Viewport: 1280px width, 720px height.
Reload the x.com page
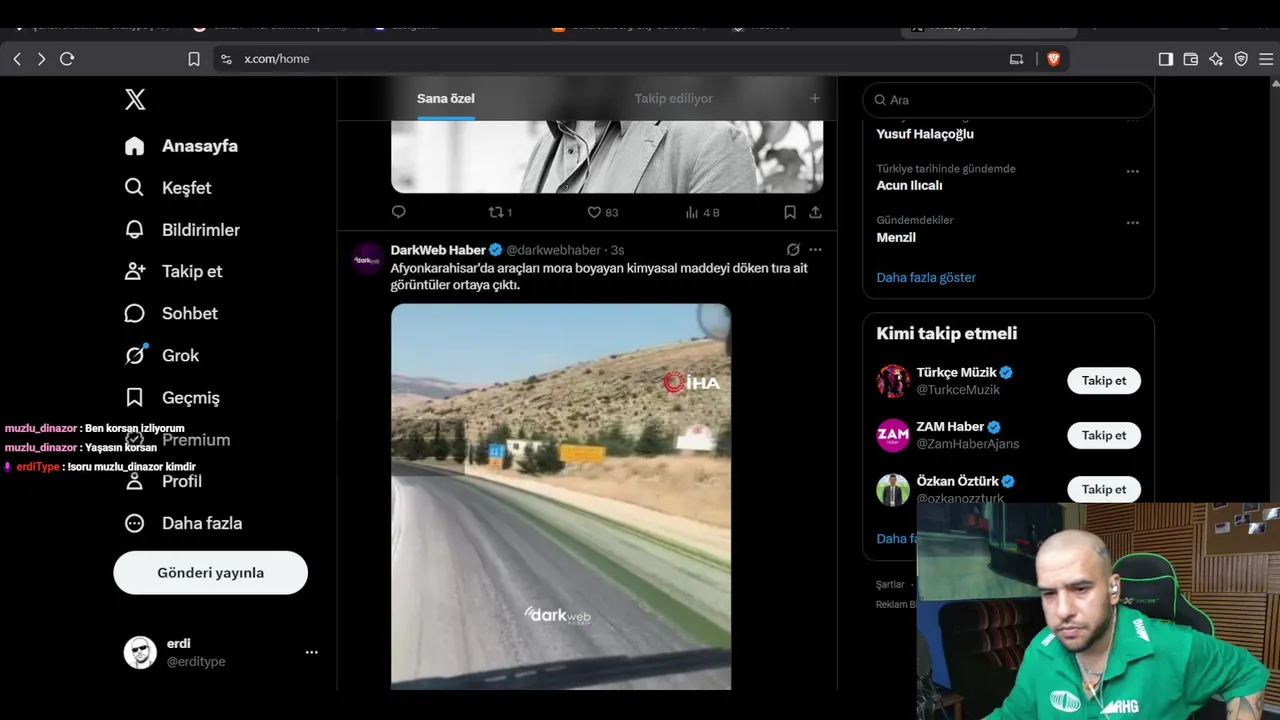pyautogui.click(x=67, y=59)
